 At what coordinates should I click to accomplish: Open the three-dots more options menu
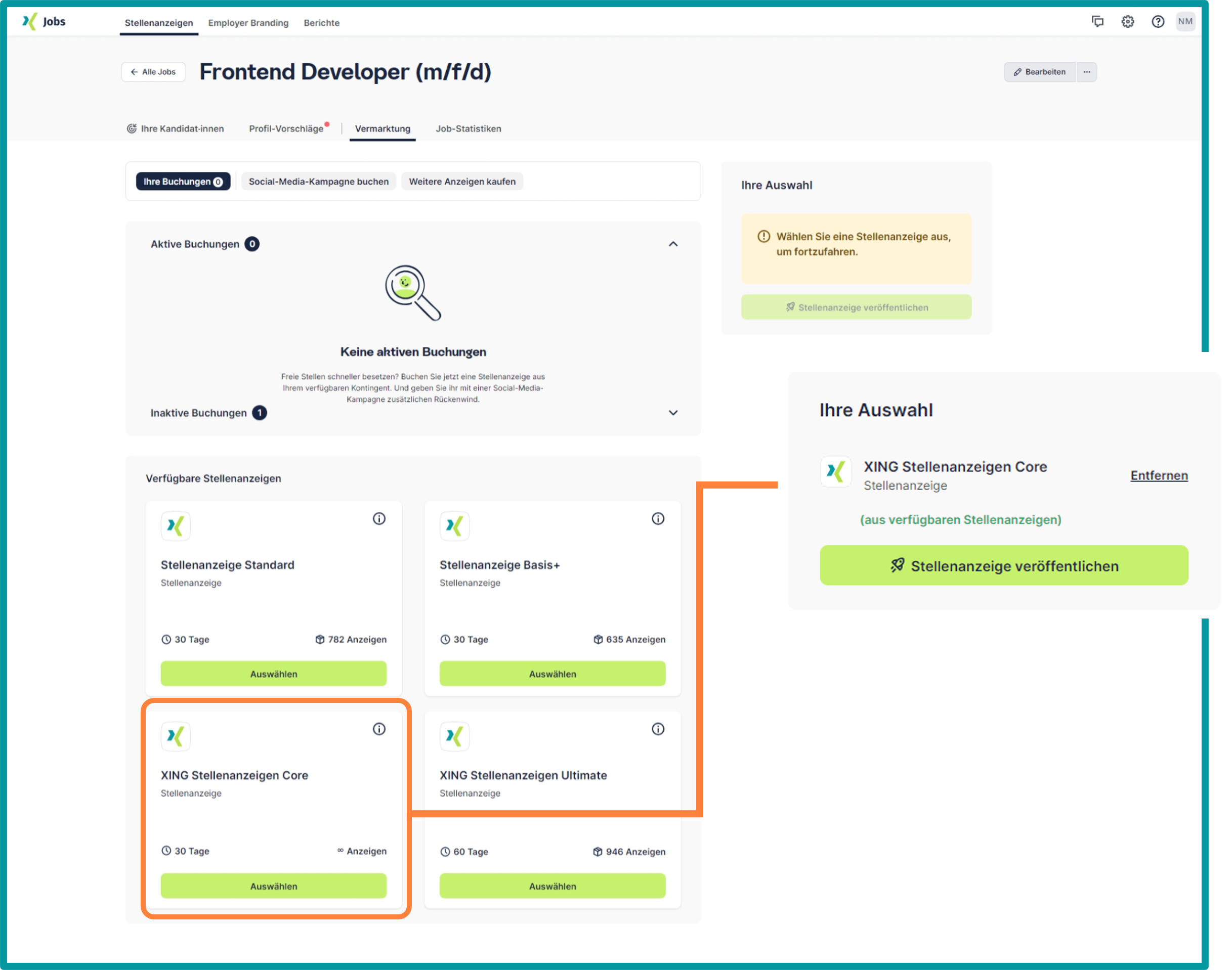click(x=1087, y=72)
